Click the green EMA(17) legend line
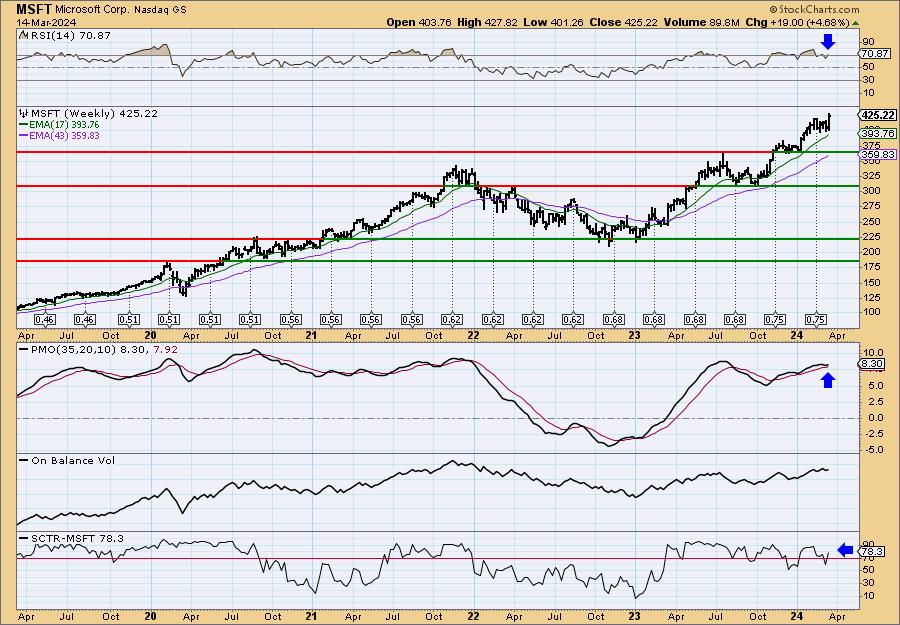The width and height of the screenshot is (900, 625). [x=24, y=125]
